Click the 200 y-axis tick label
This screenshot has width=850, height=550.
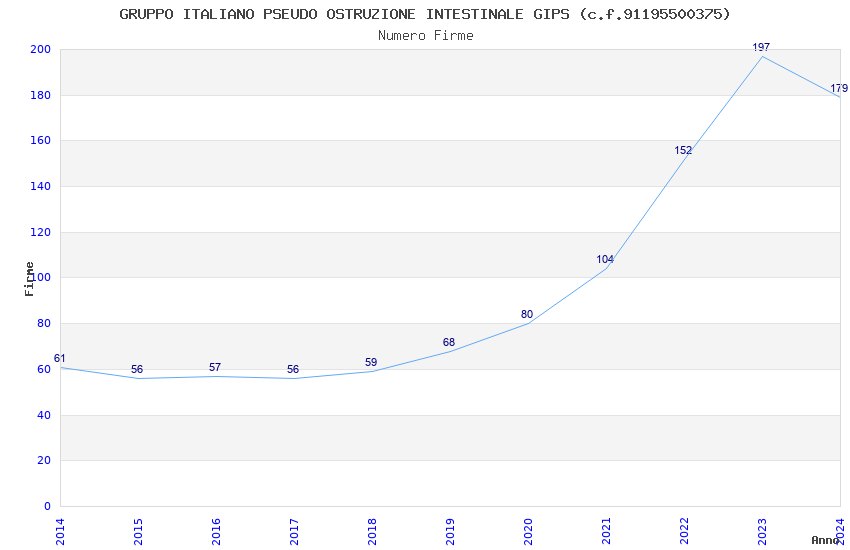41,49
